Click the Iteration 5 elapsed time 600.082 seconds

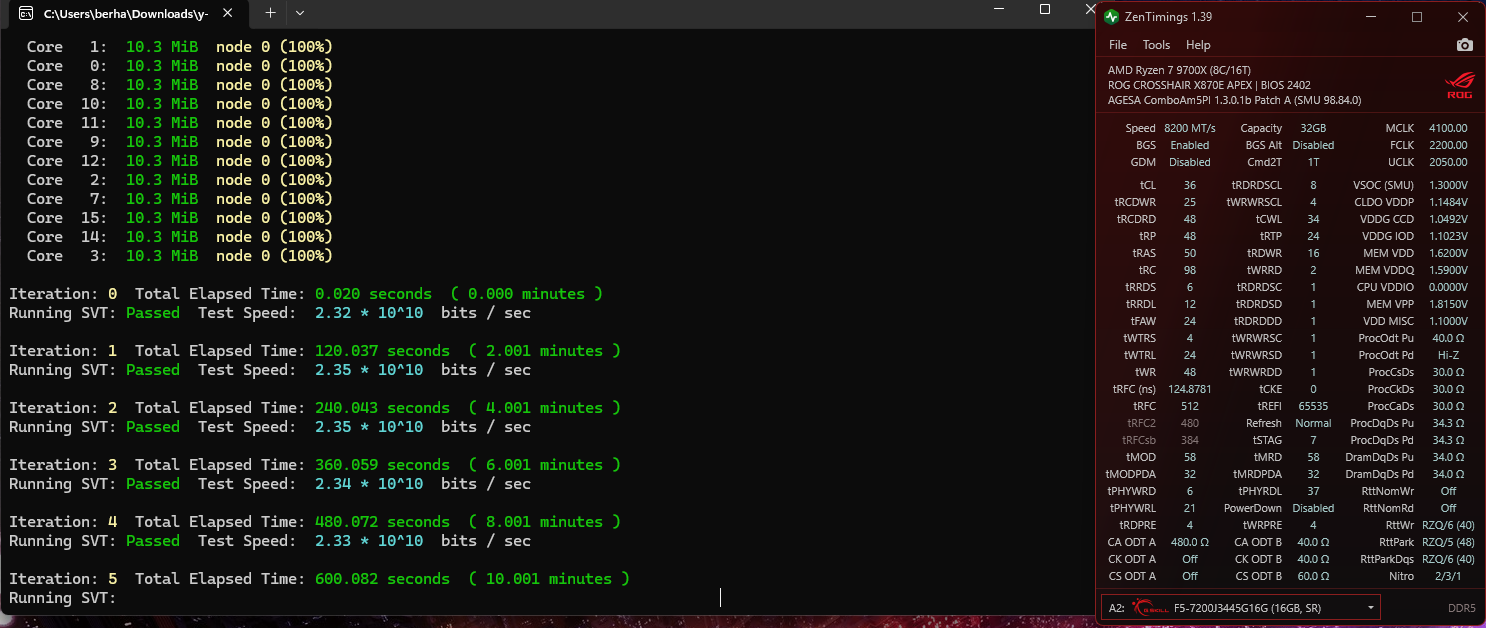click(x=382, y=579)
